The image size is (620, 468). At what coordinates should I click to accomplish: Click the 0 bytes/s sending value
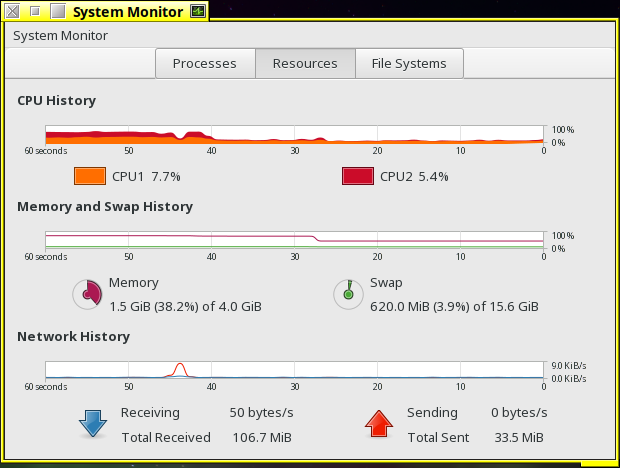tap(519, 413)
